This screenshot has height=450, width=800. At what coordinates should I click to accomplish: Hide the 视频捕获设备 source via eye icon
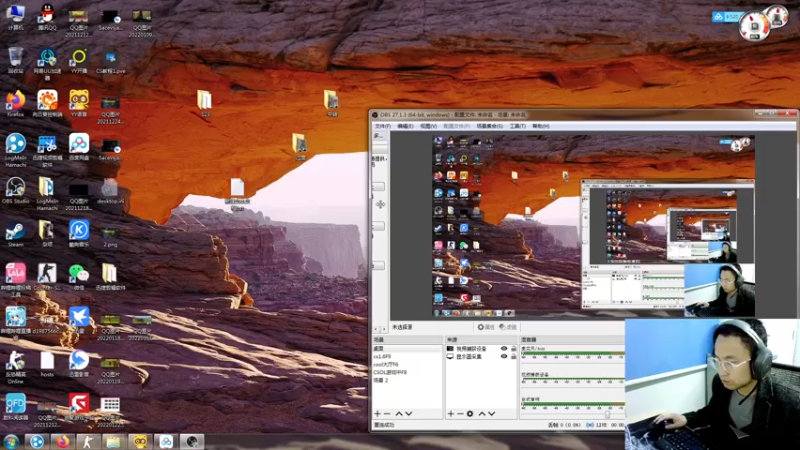tap(504, 348)
